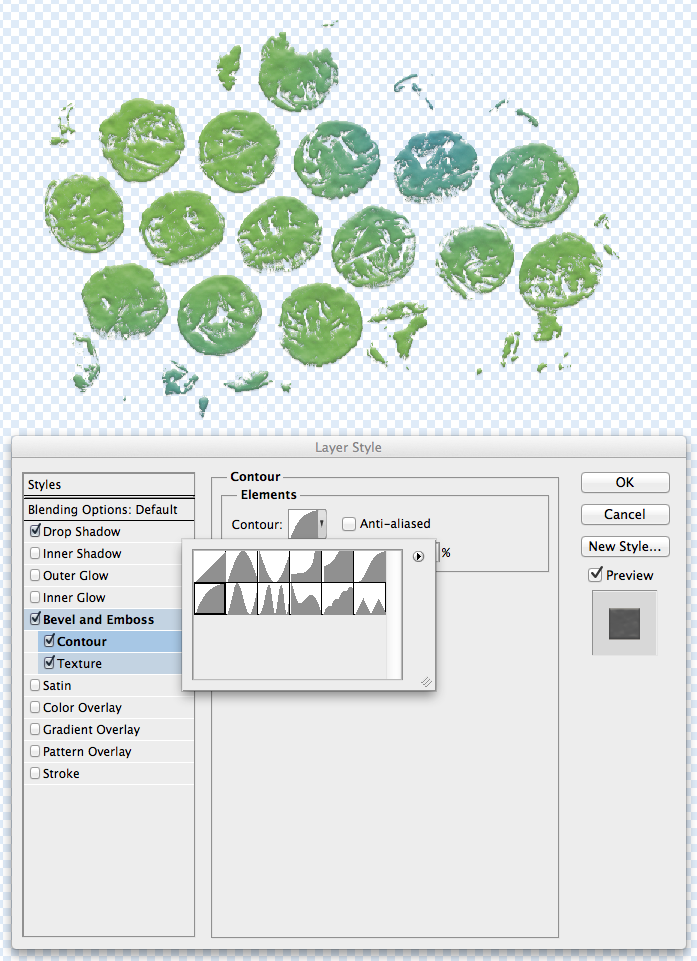
Task: Pick the Rolling Slope-Descending contour preset
Action: (306, 598)
